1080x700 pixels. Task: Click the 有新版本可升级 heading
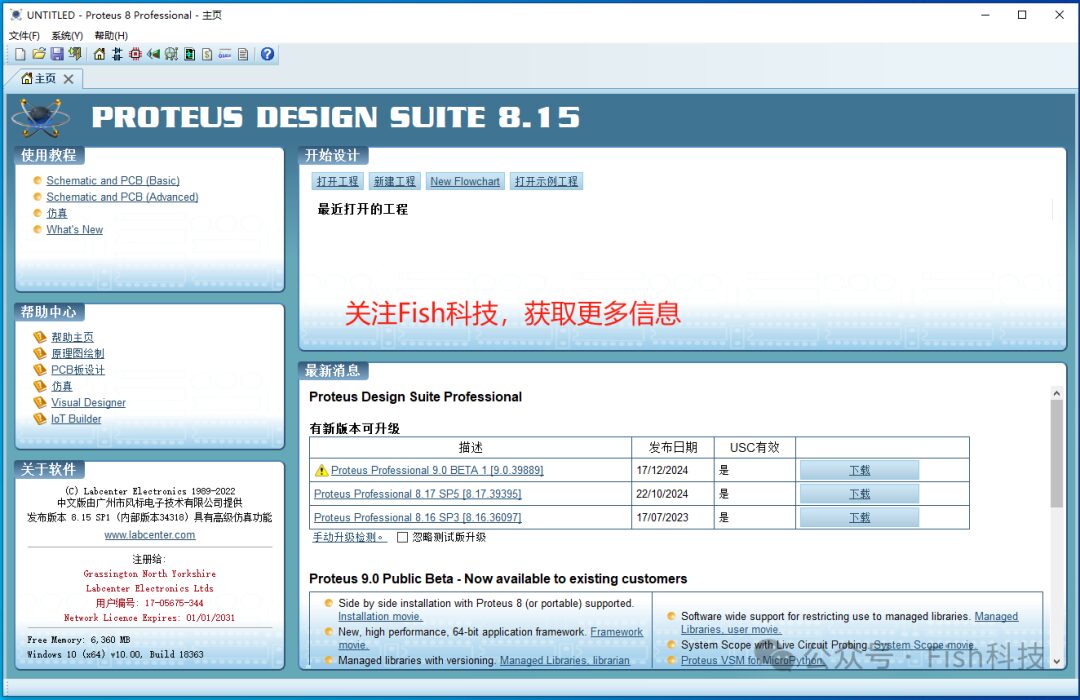point(355,429)
